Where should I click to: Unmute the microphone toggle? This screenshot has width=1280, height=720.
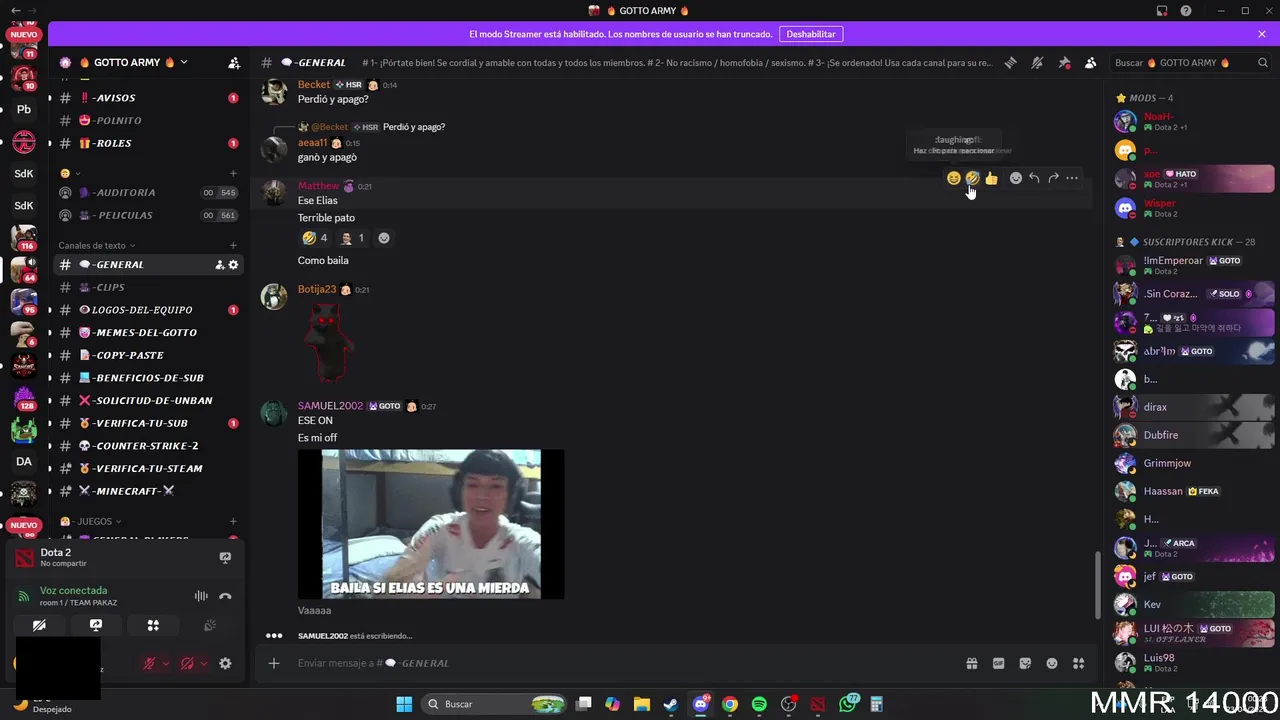(x=149, y=663)
